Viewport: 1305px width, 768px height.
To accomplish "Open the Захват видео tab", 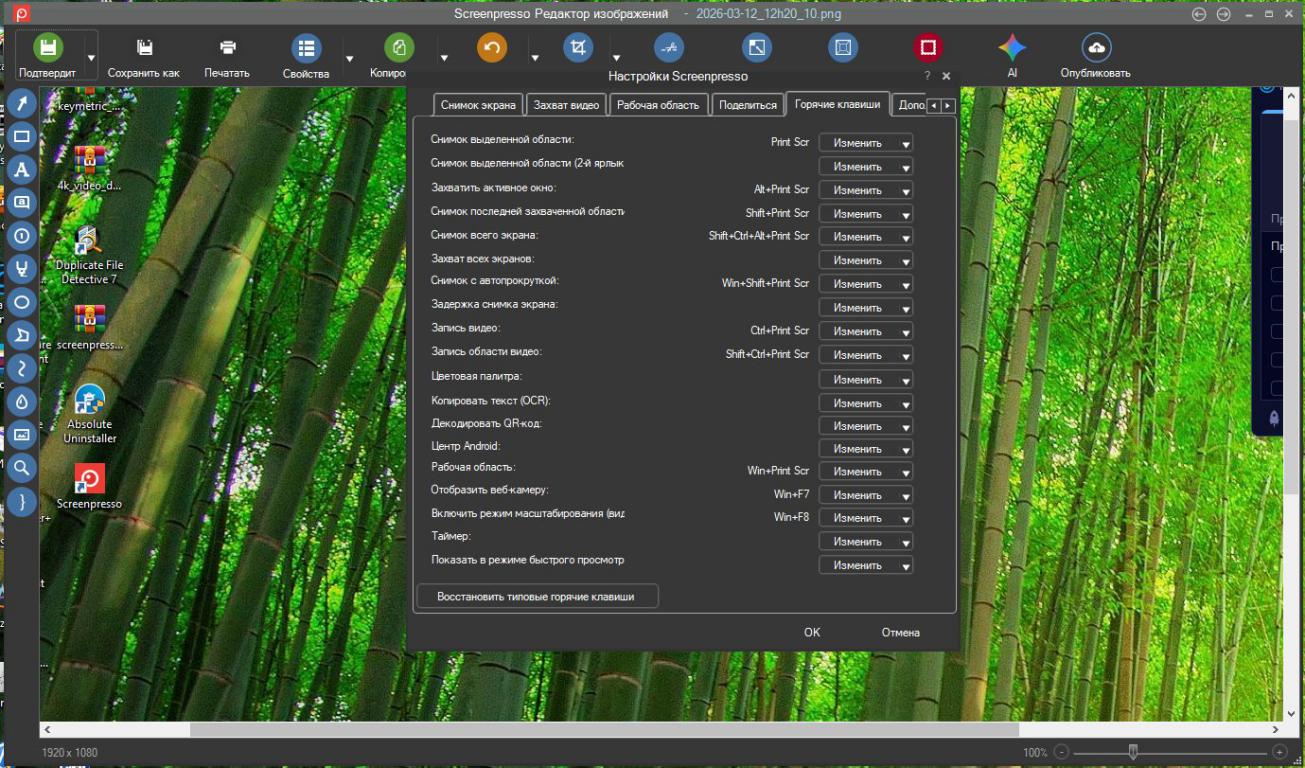I will click(x=566, y=105).
